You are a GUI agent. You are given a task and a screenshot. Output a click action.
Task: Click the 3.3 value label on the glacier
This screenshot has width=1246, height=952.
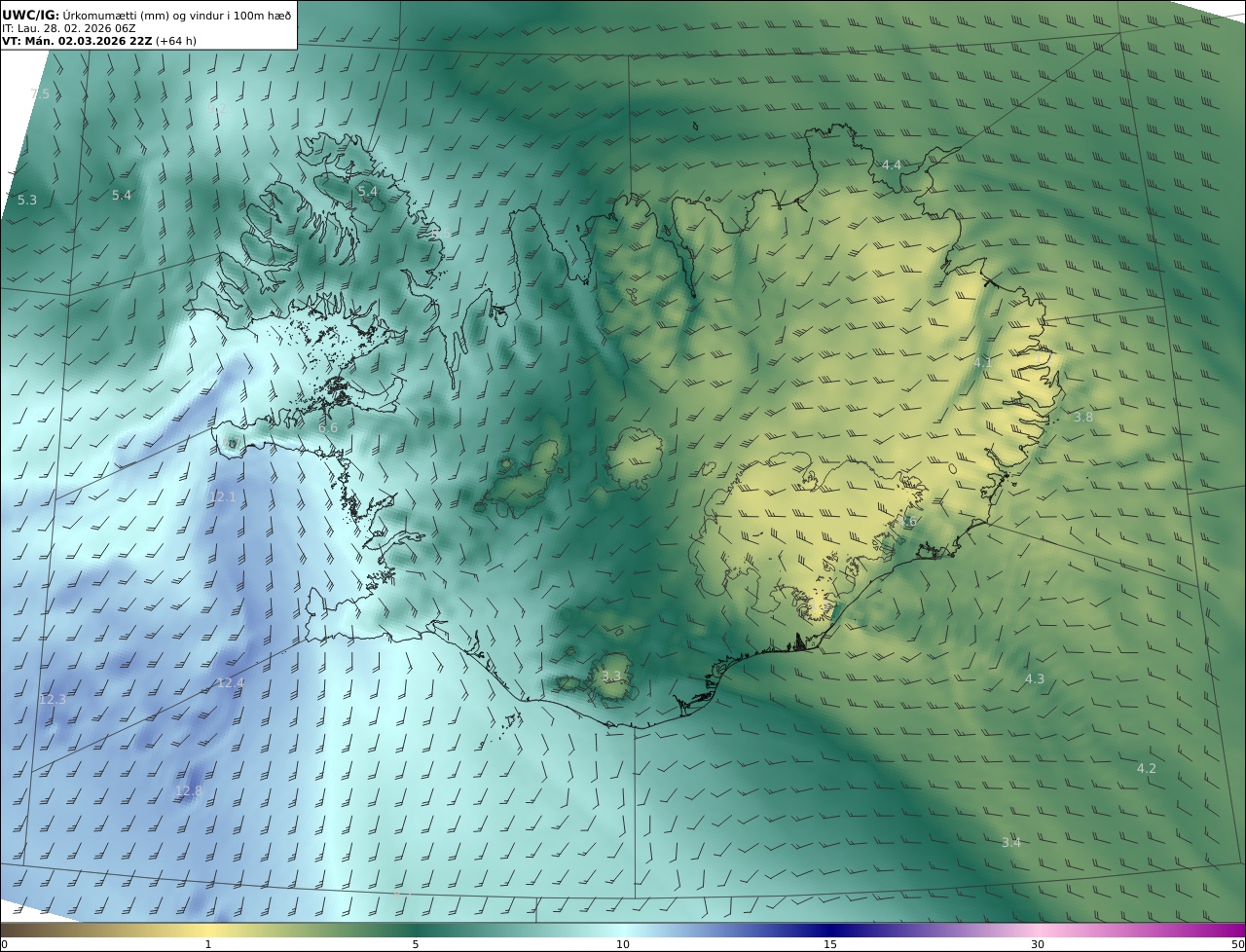click(610, 677)
